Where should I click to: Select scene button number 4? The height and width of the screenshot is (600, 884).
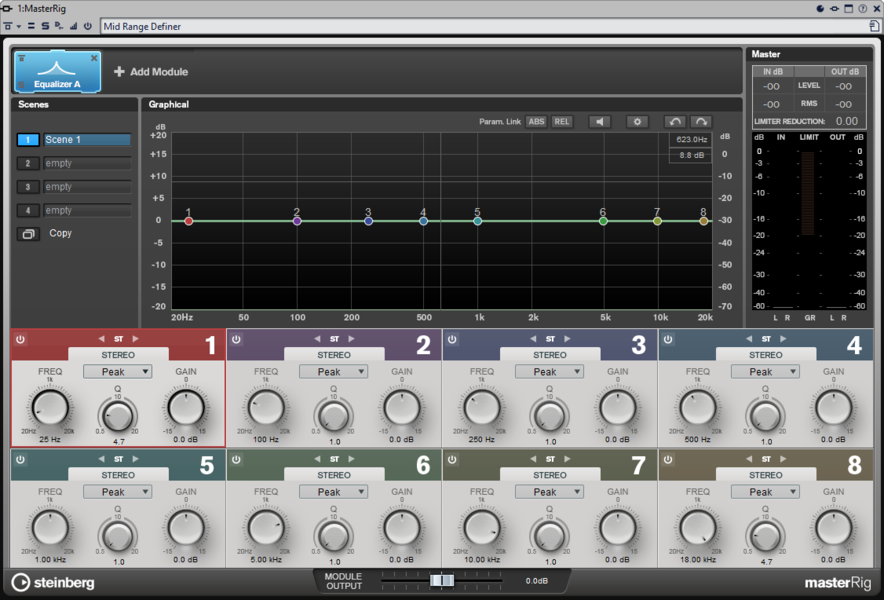[x=28, y=210]
